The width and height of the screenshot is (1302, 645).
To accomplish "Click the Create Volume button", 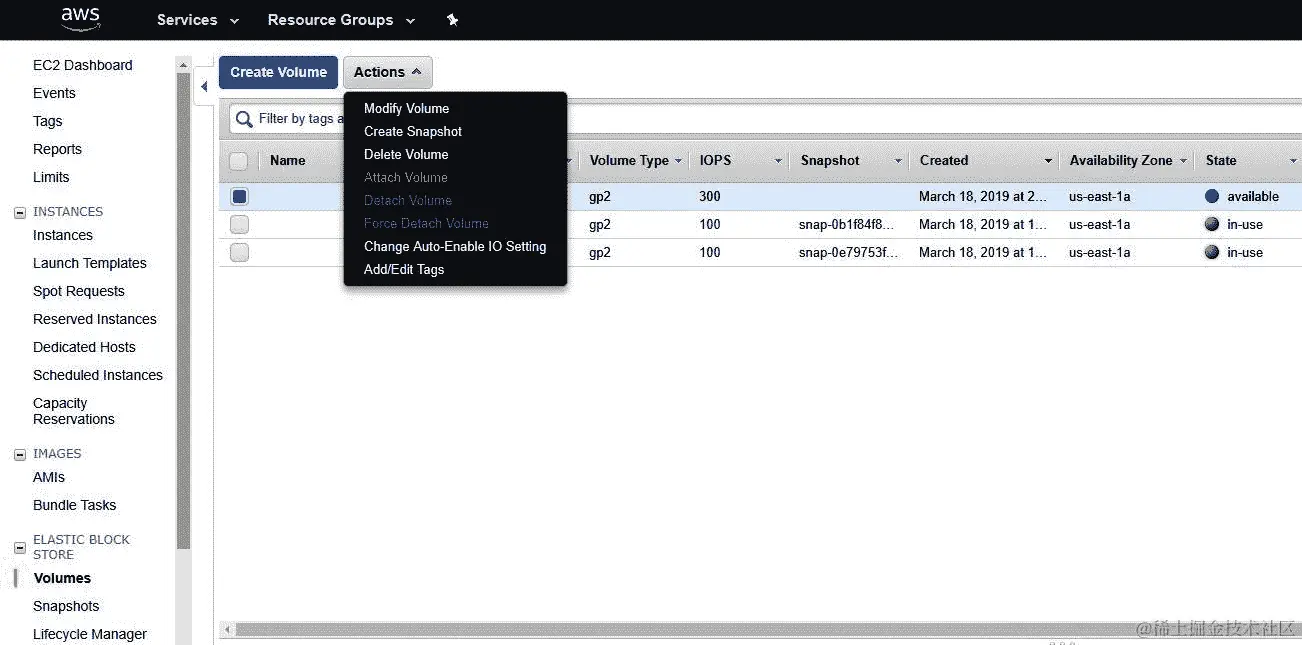I will coord(278,72).
